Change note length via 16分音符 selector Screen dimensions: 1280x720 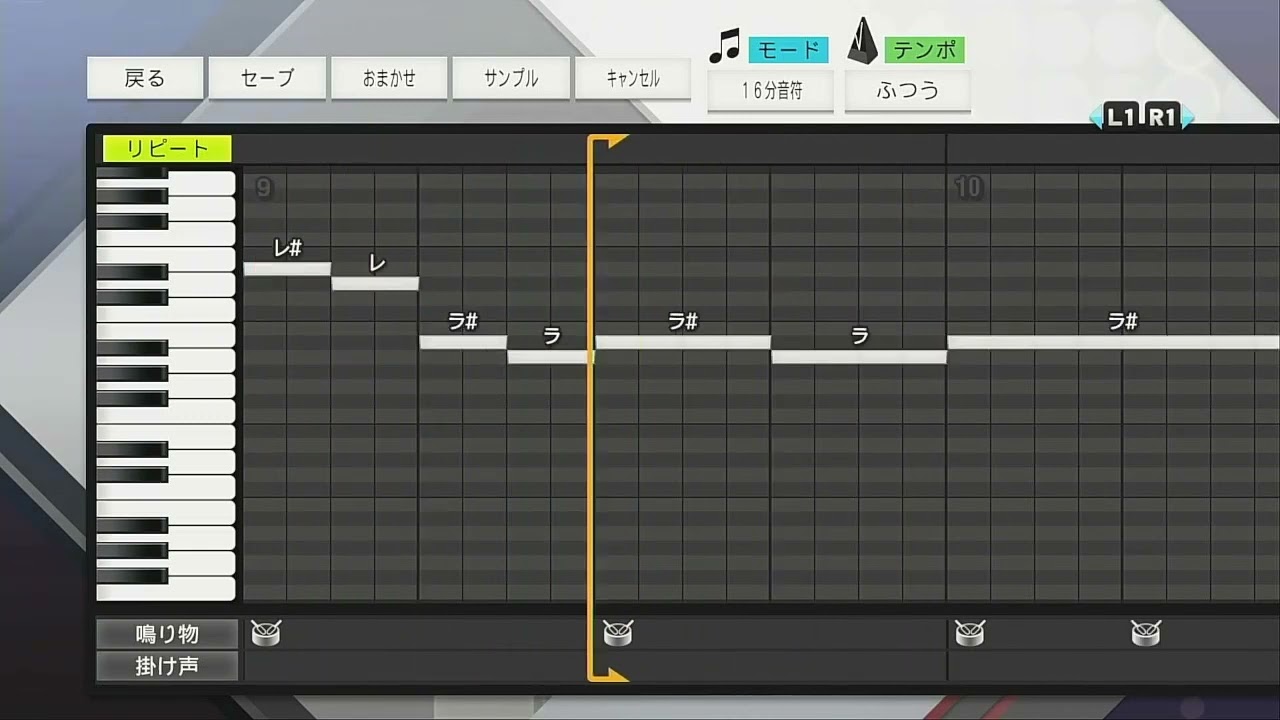coord(771,91)
